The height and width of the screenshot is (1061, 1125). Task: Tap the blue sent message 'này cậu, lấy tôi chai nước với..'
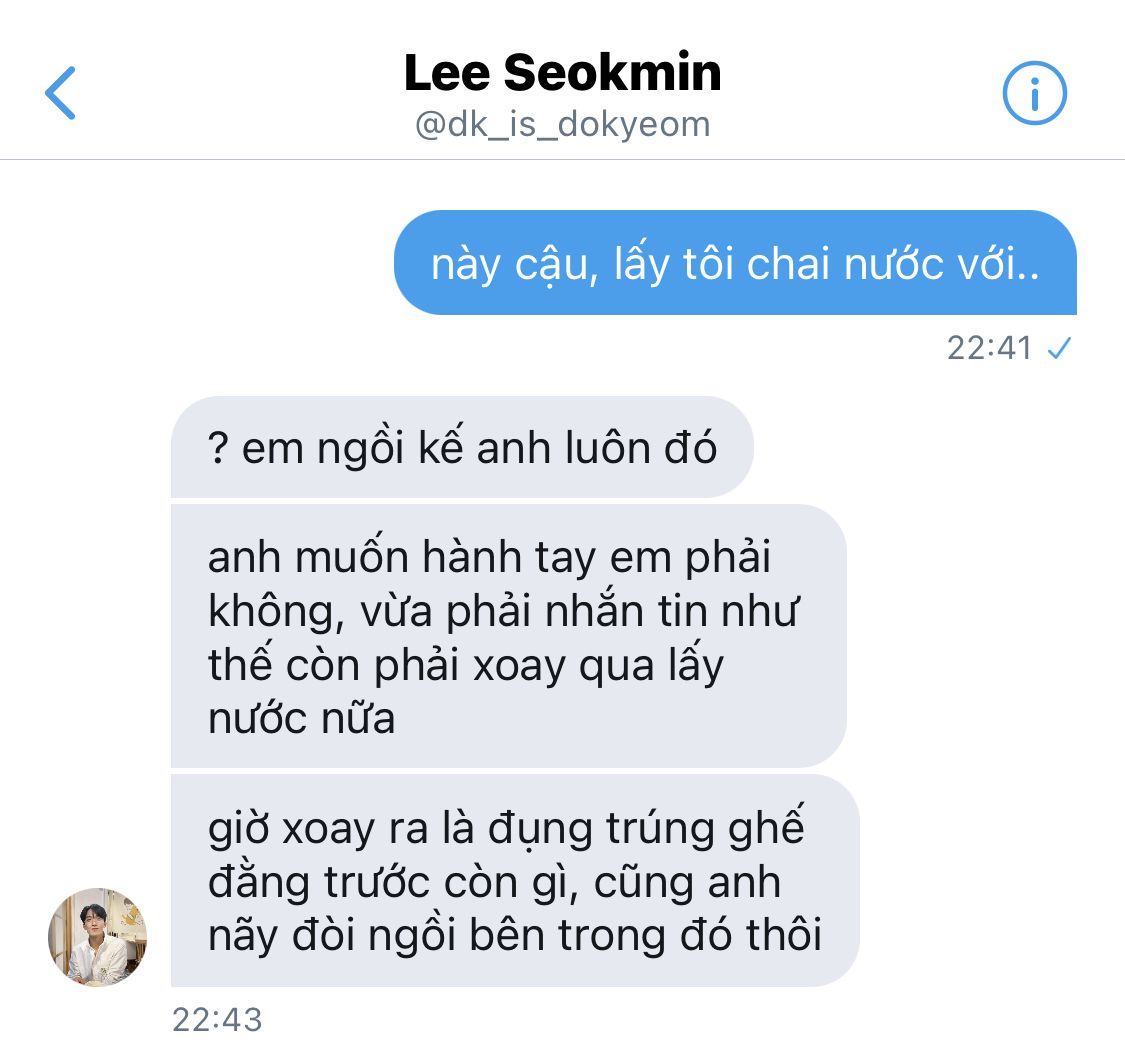point(735,263)
